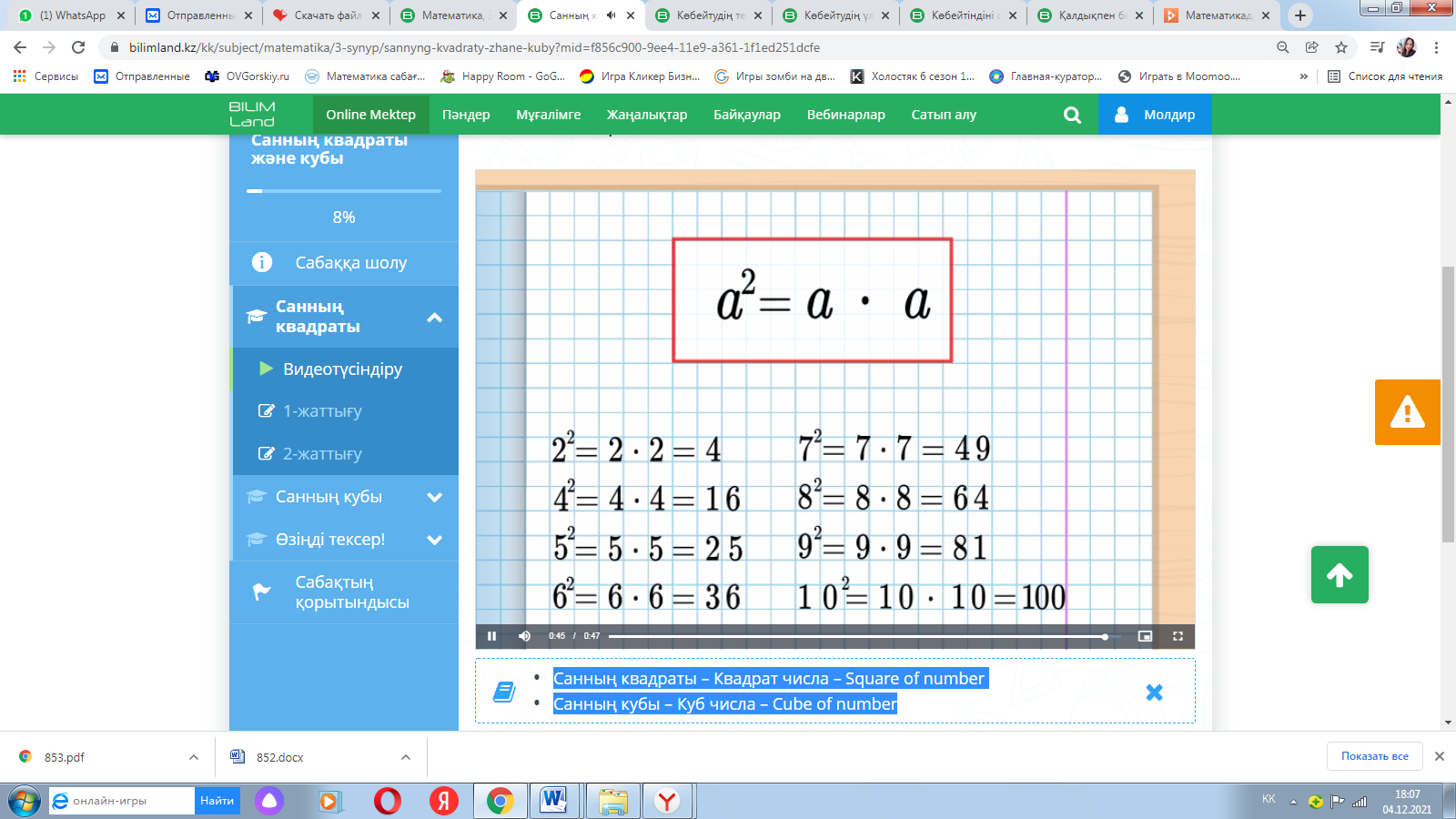Click the green scroll-to-top arrow button
The image size is (1456, 819).
click(1340, 574)
